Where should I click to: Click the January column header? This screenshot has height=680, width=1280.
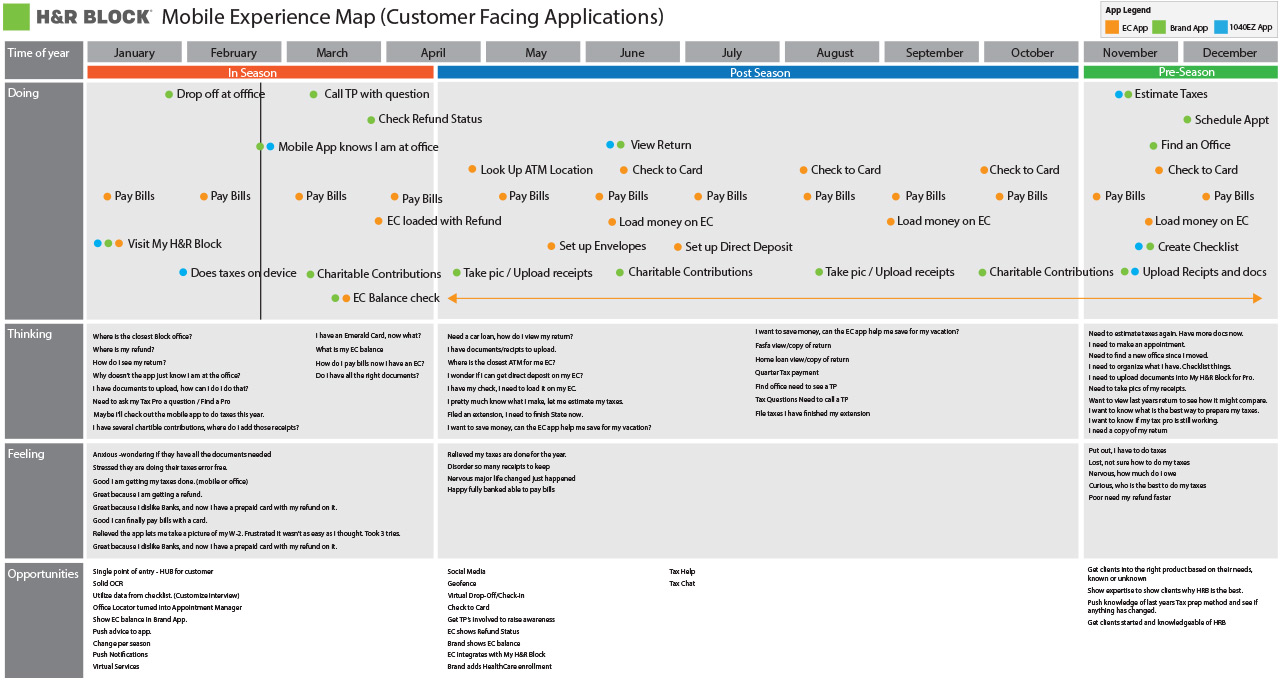[134, 51]
